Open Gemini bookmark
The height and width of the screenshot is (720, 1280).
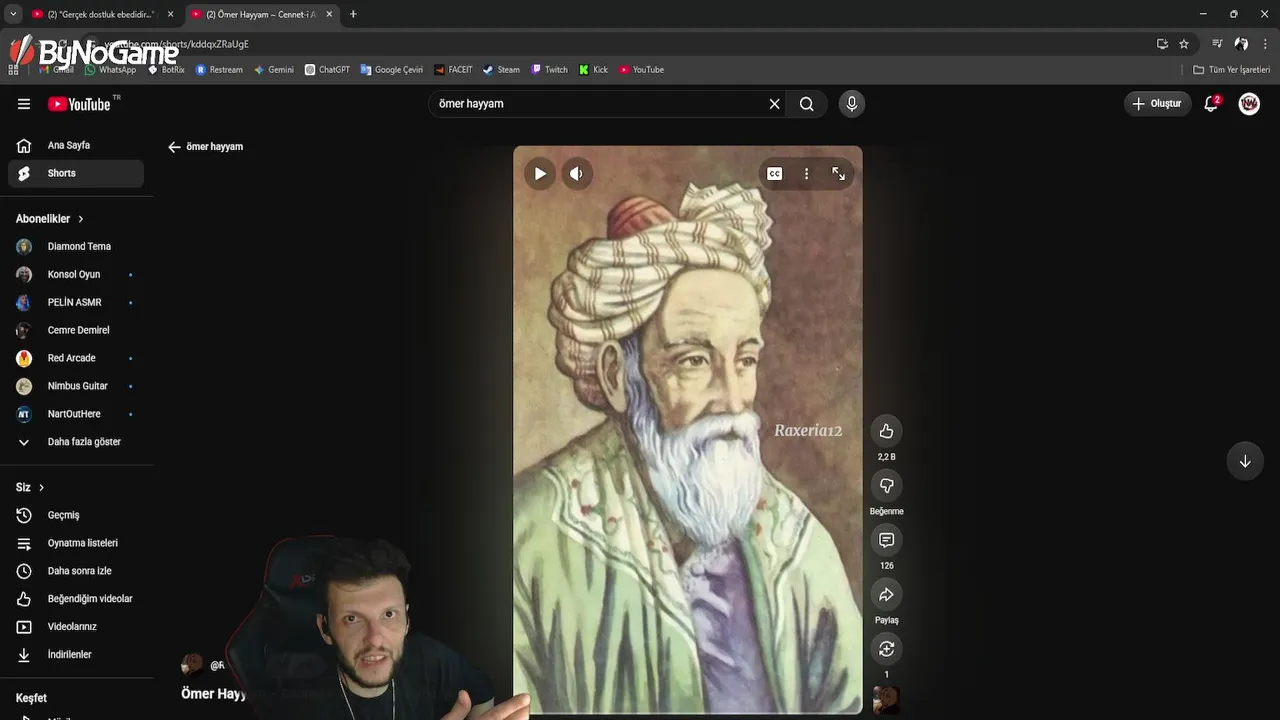tap(274, 70)
